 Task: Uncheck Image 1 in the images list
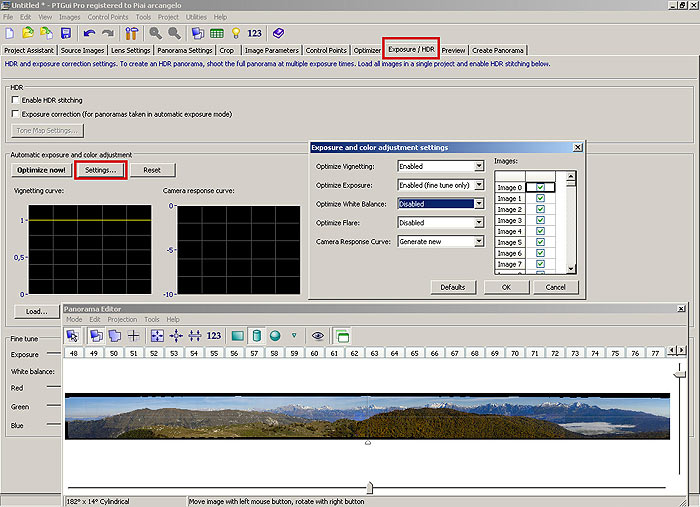click(x=540, y=198)
